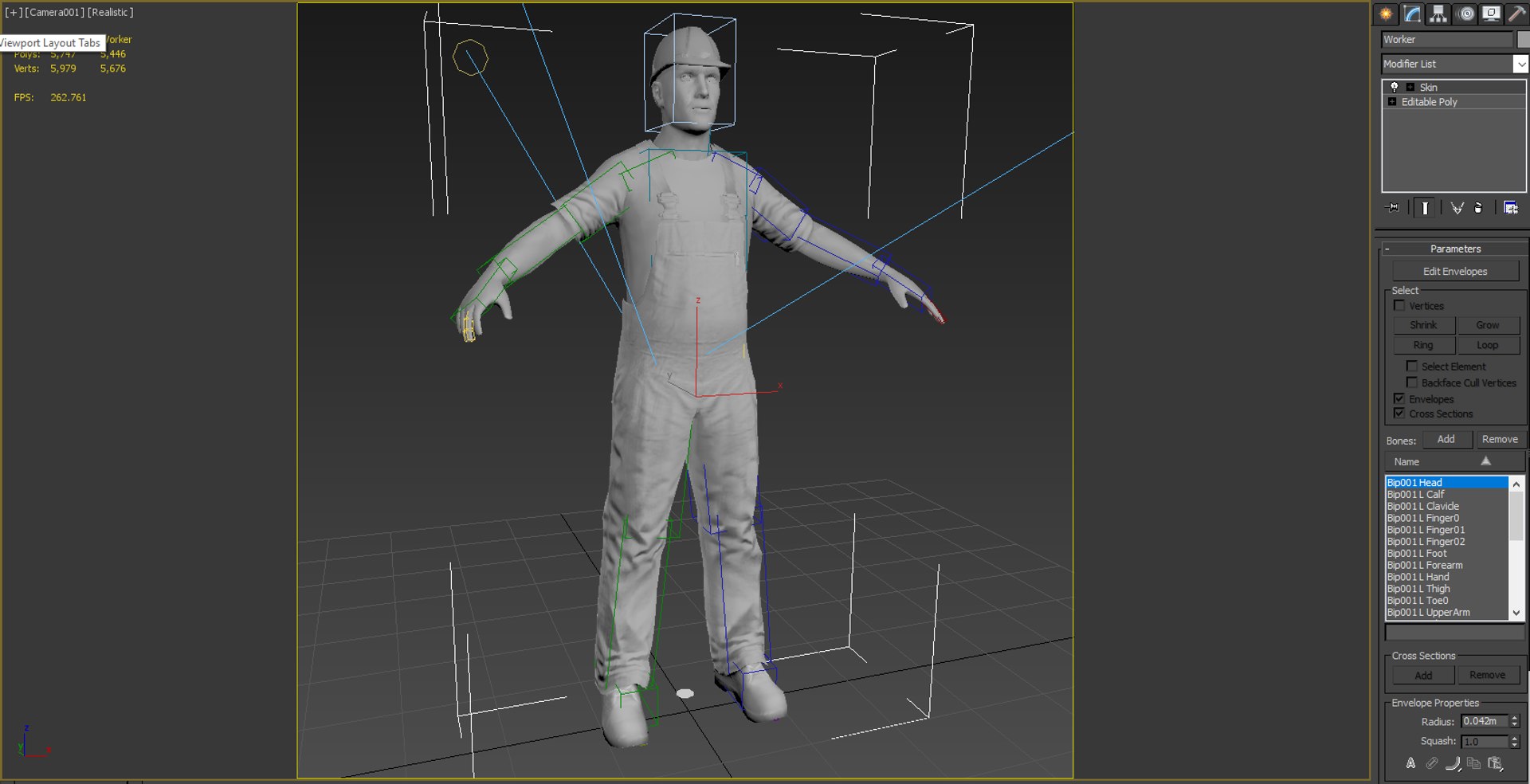The width and height of the screenshot is (1530, 784).
Task: Open the Create command panel tab
Action: tap(1386, 14)
